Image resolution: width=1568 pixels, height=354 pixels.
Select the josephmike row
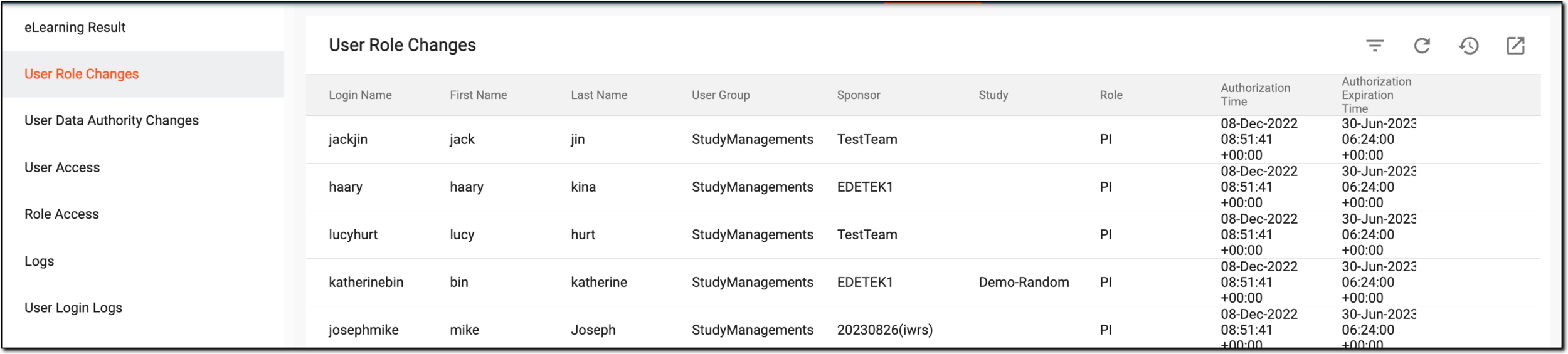coord(923,326)
